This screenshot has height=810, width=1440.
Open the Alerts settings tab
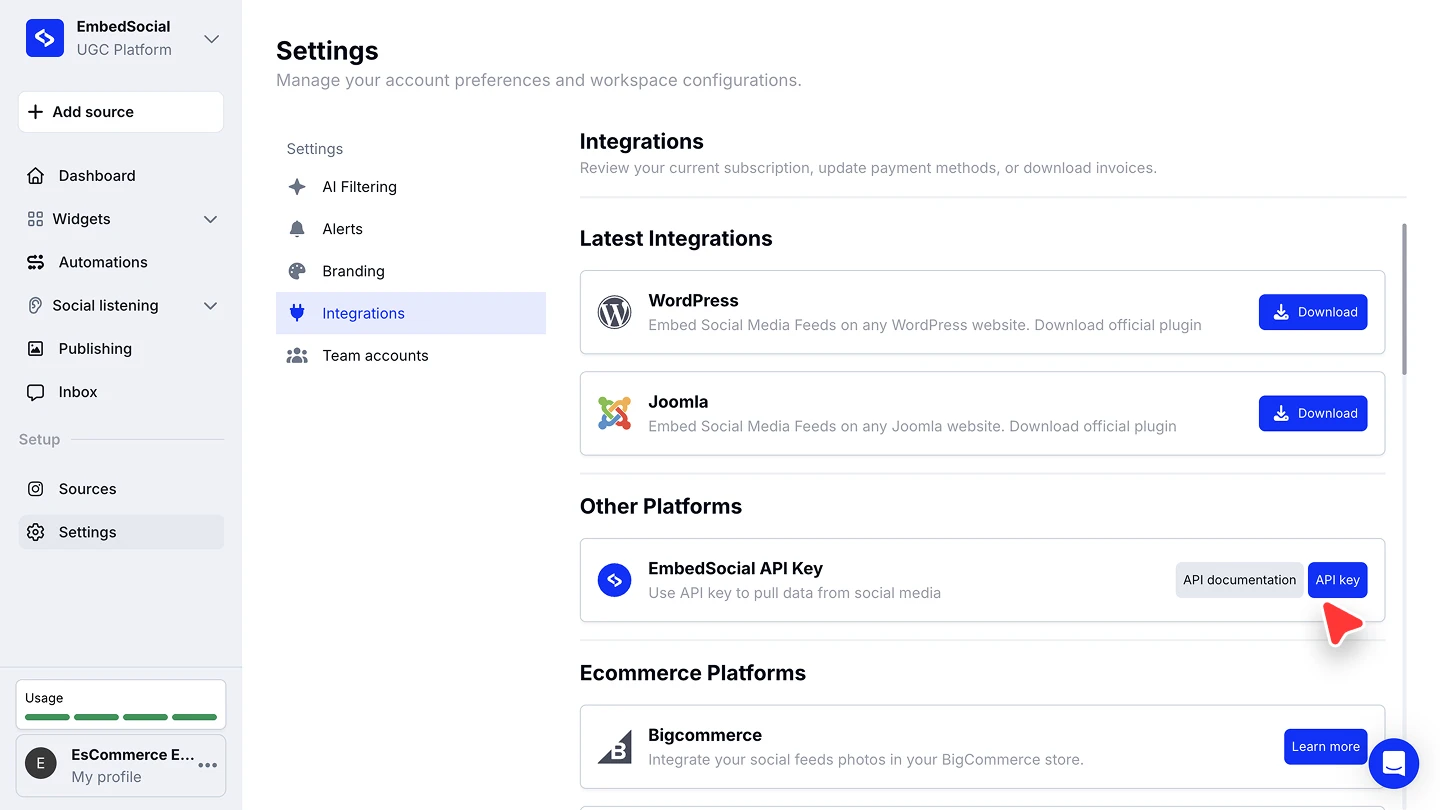[x=411, y=229]
